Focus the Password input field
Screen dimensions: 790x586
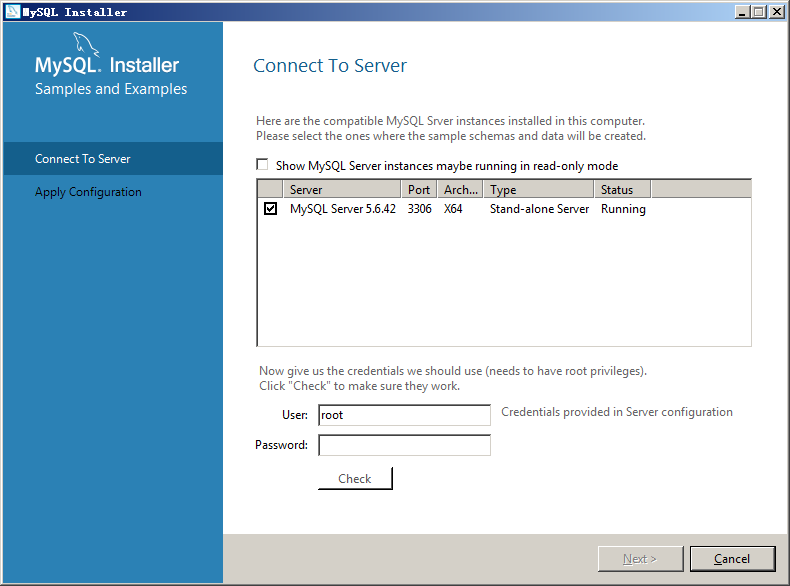(405, 445)
